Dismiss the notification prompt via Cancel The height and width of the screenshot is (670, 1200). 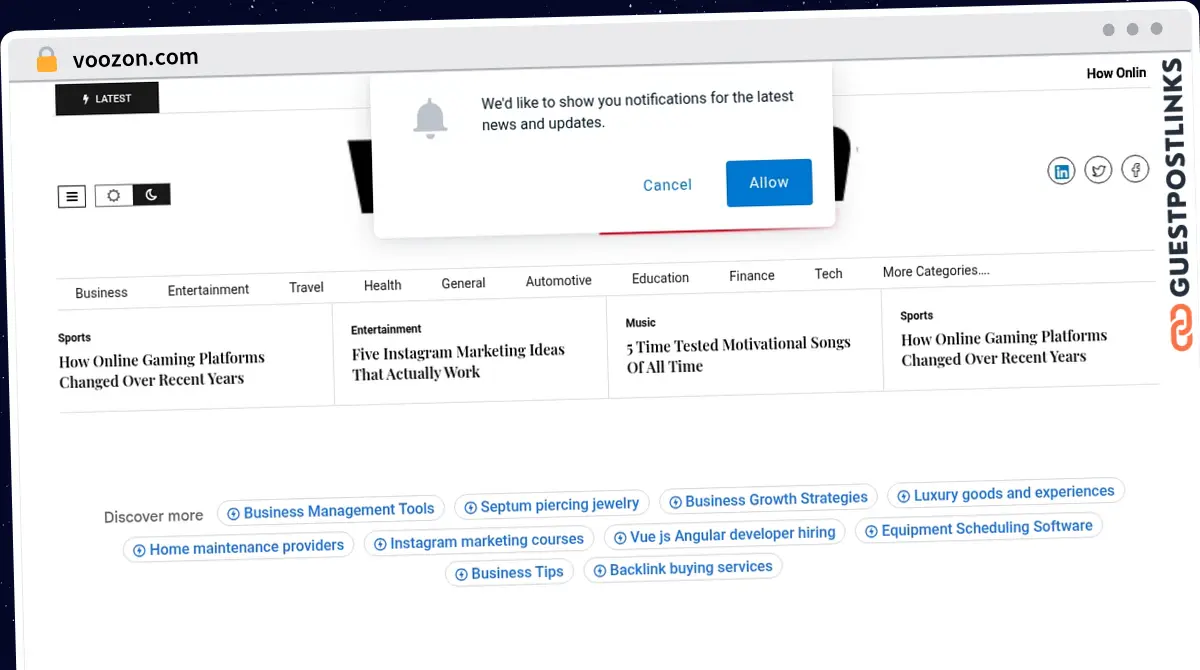tap(667, 185)
